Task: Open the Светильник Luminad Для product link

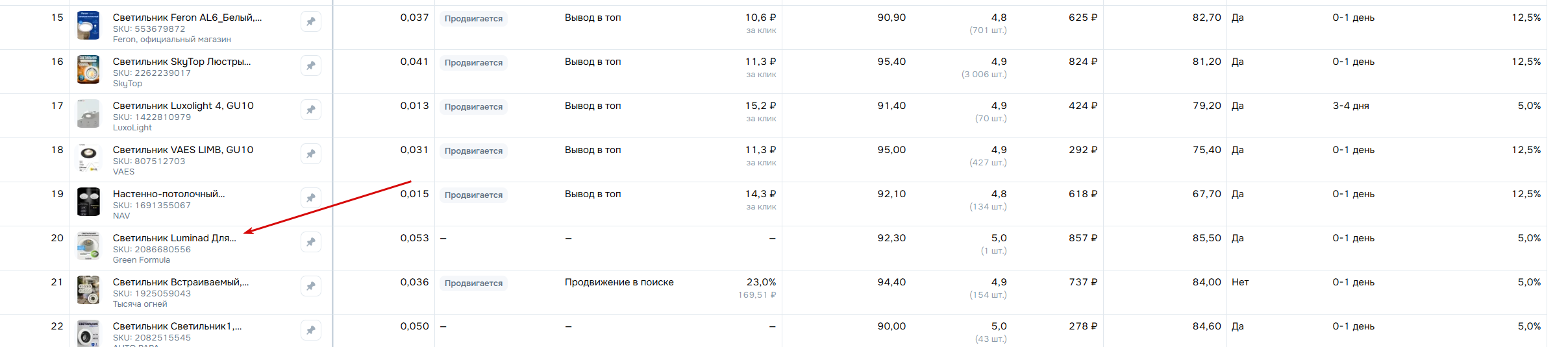Action: click(x=175, y=238)
